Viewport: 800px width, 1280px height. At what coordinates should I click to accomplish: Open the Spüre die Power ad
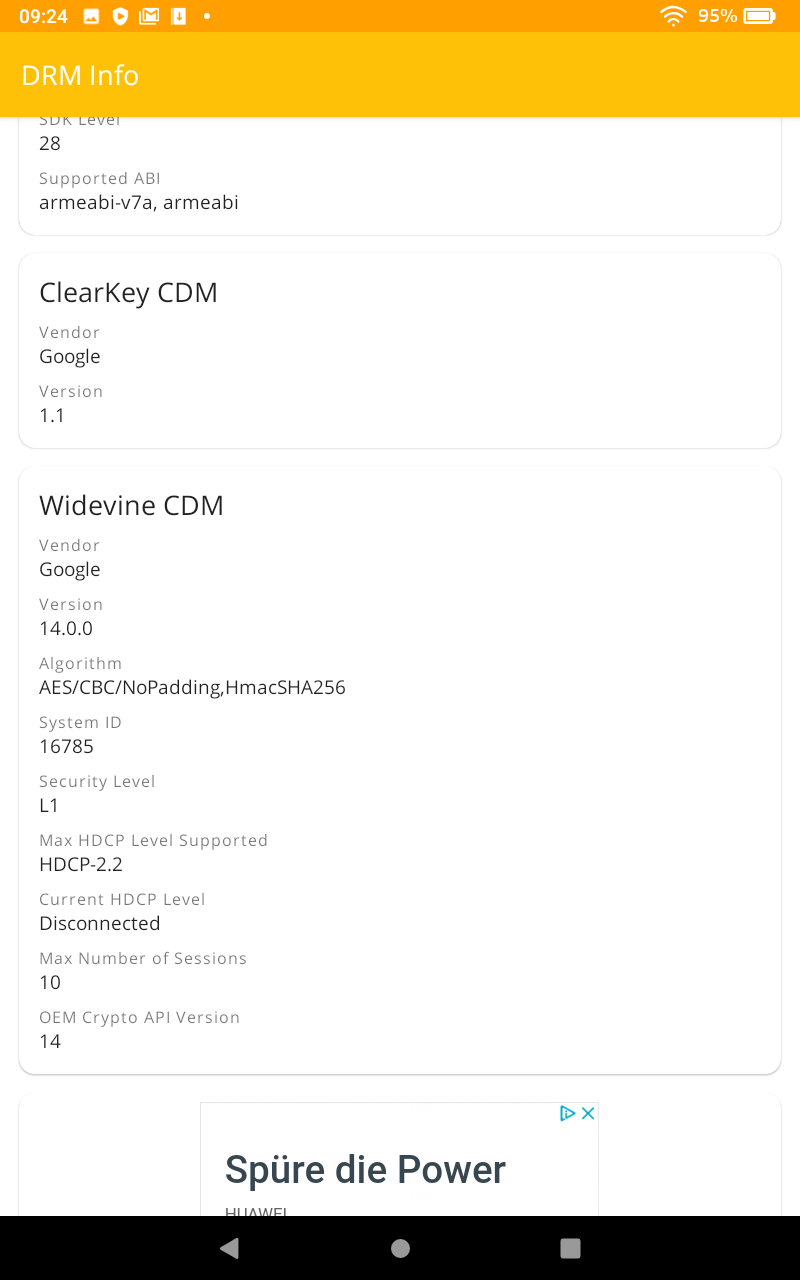tap(366, 1169)
